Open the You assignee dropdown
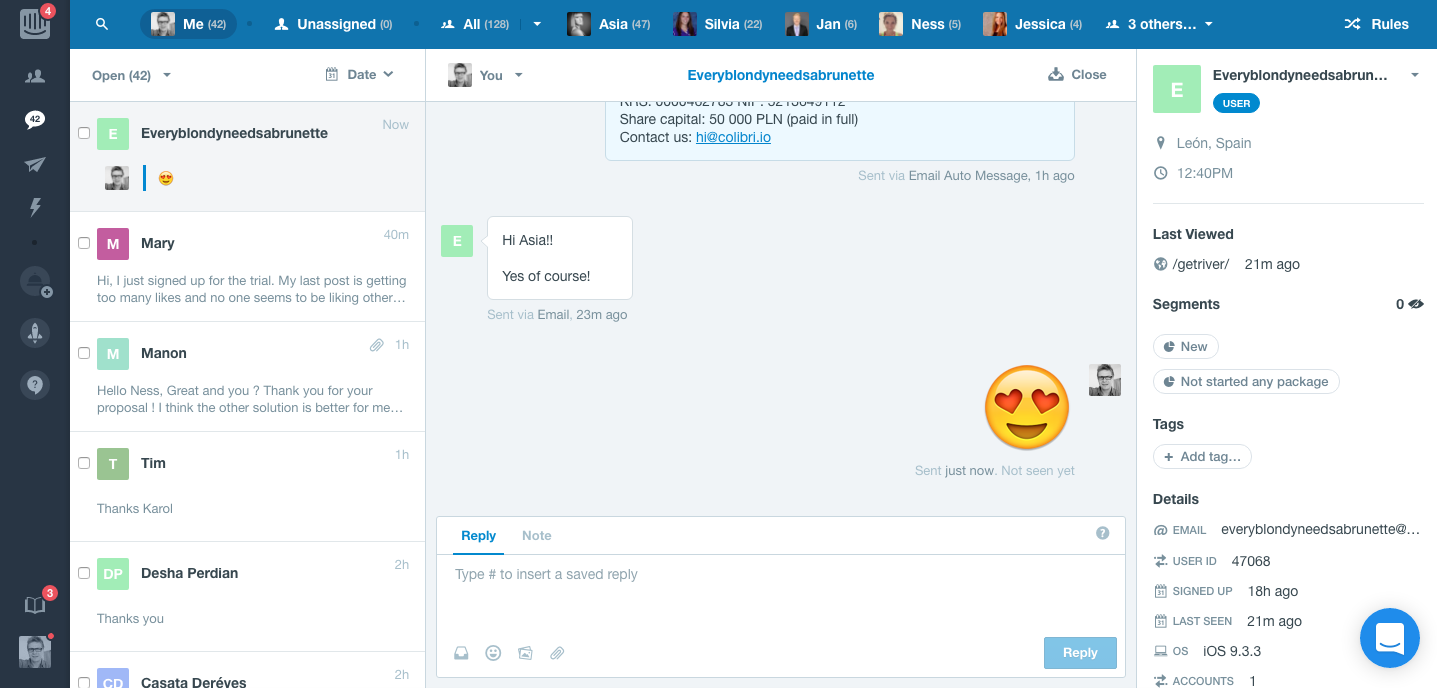Image resolution: width=1437 pixels, height=688 pixels. pos(486,75)
